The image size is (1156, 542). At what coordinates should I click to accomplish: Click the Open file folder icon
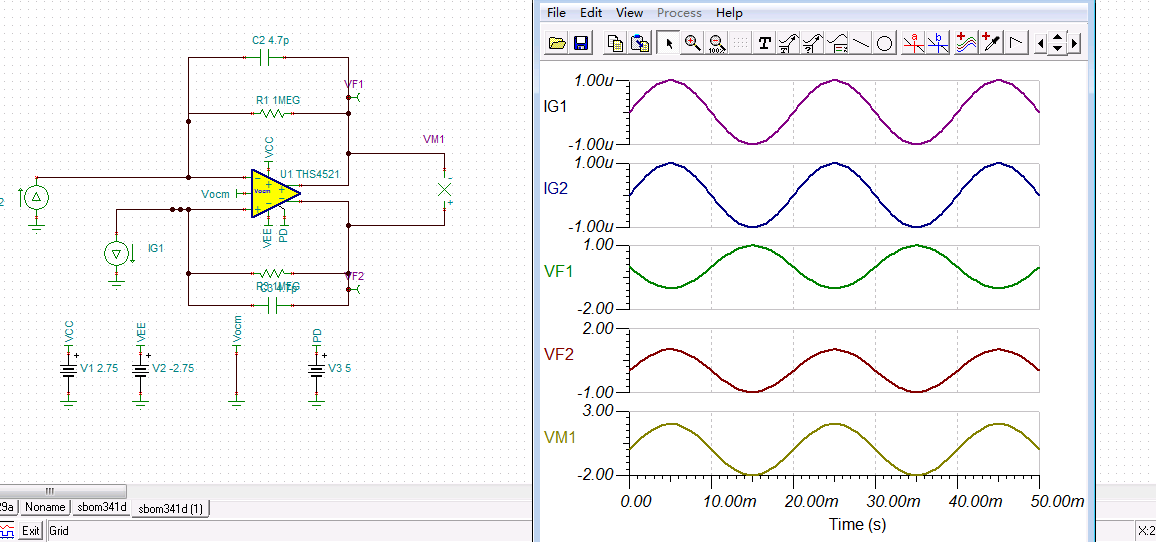point(558,43)
